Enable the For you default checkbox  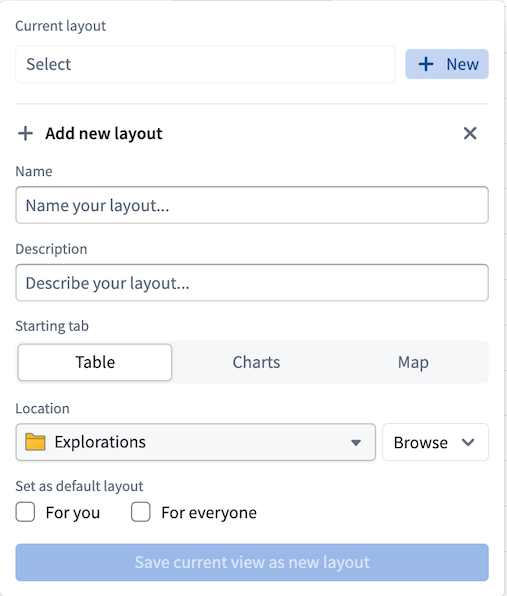pos(25,512)
